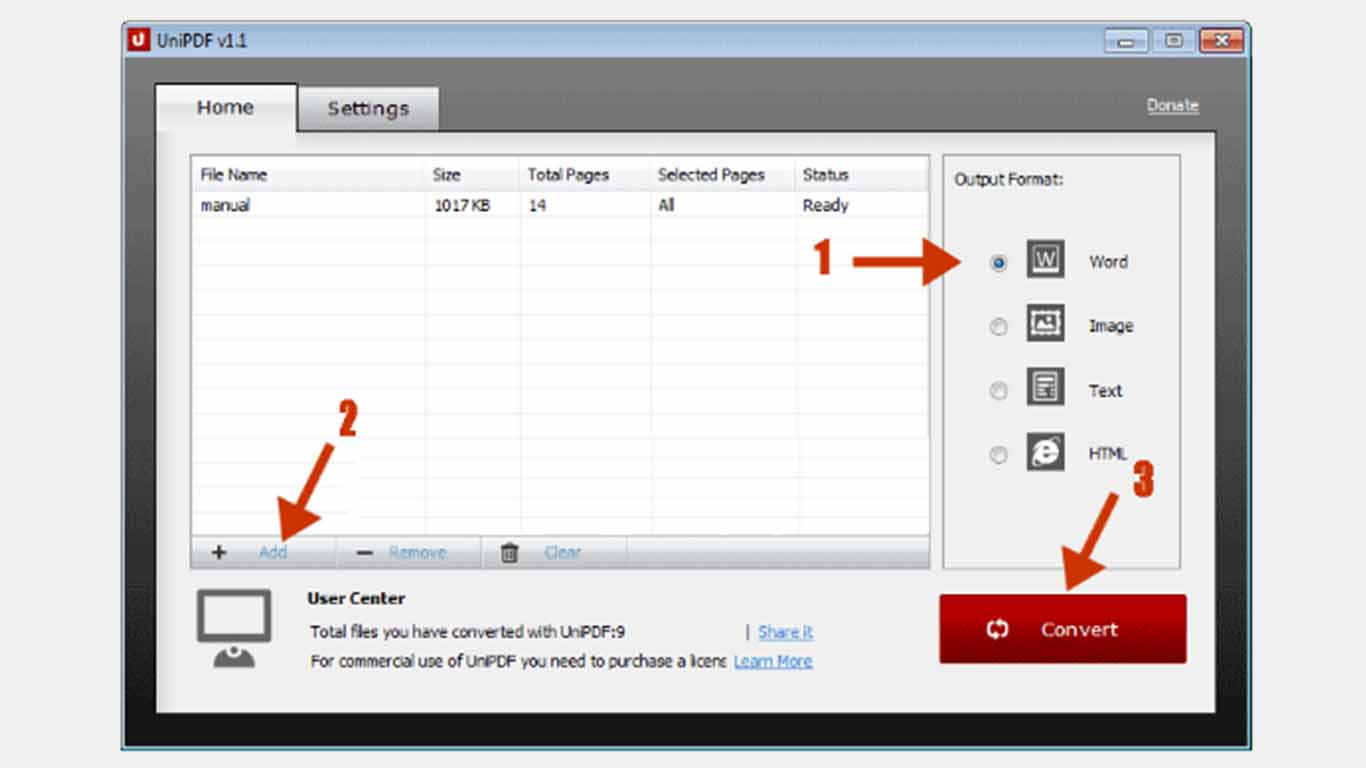Click the Clear label in the file toolbar
The image size is (1366, 768).
562,552
